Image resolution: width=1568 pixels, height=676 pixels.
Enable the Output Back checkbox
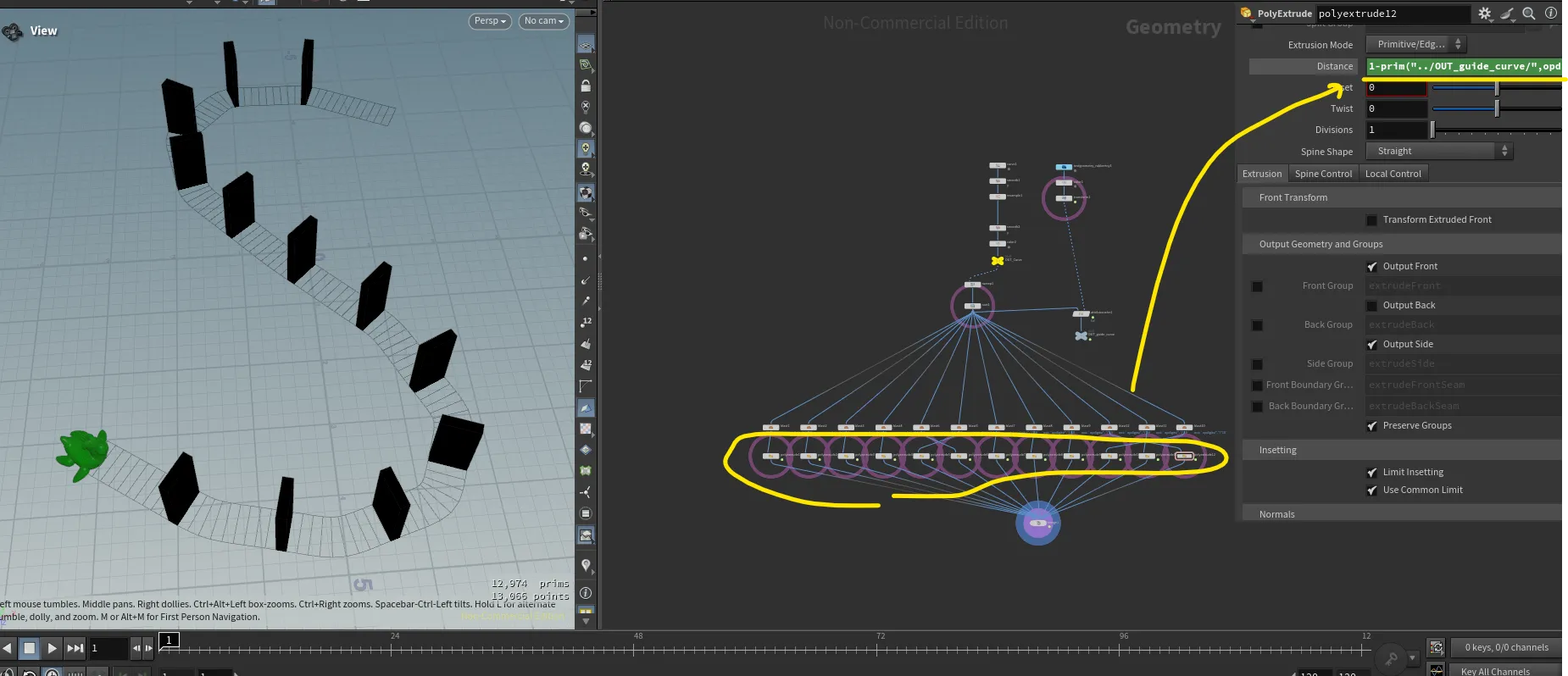1372,306
